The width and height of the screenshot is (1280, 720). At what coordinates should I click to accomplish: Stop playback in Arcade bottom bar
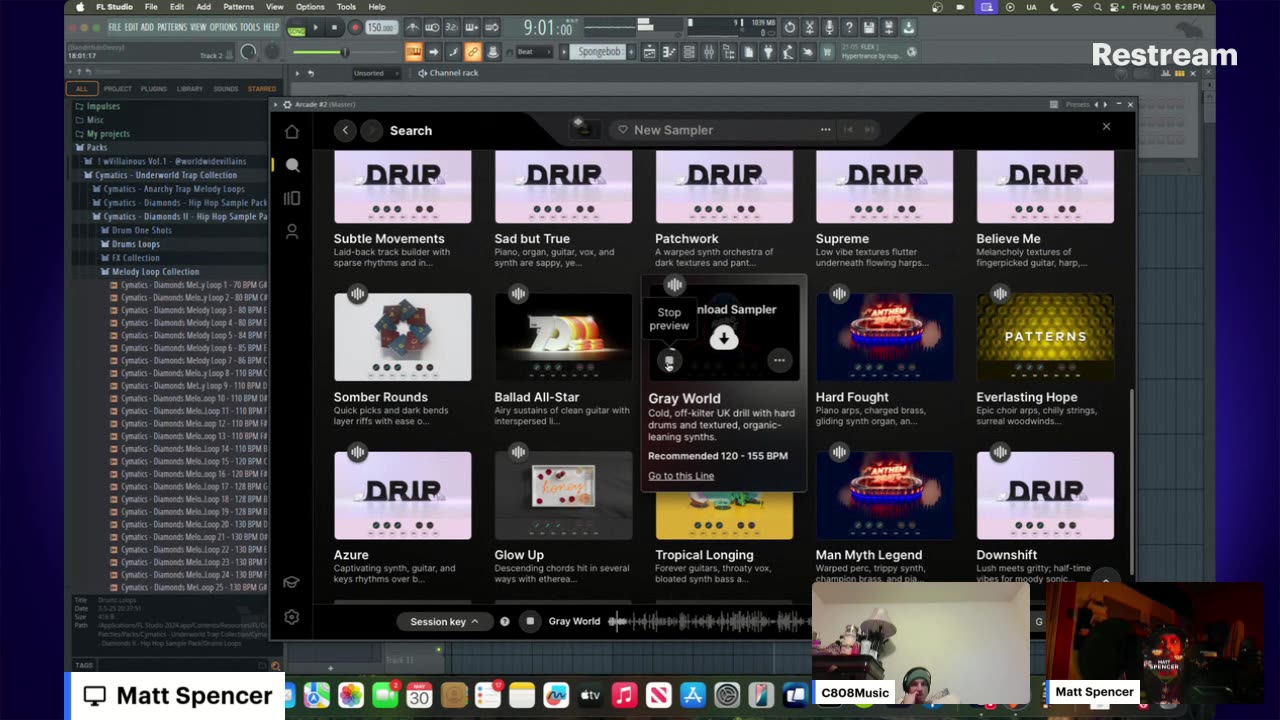530,621
